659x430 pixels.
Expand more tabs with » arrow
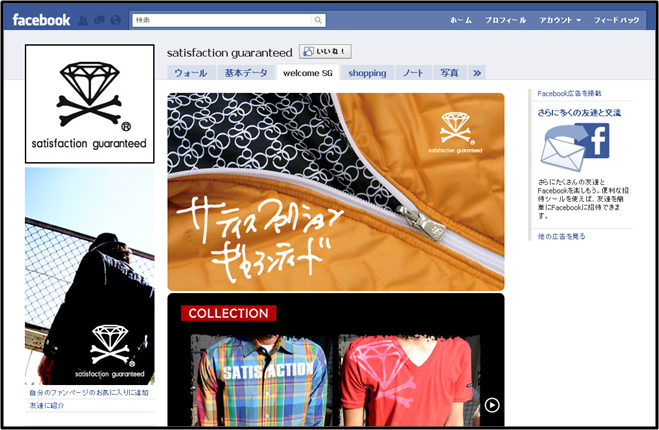pyautogui.click(x=477, y=73)
